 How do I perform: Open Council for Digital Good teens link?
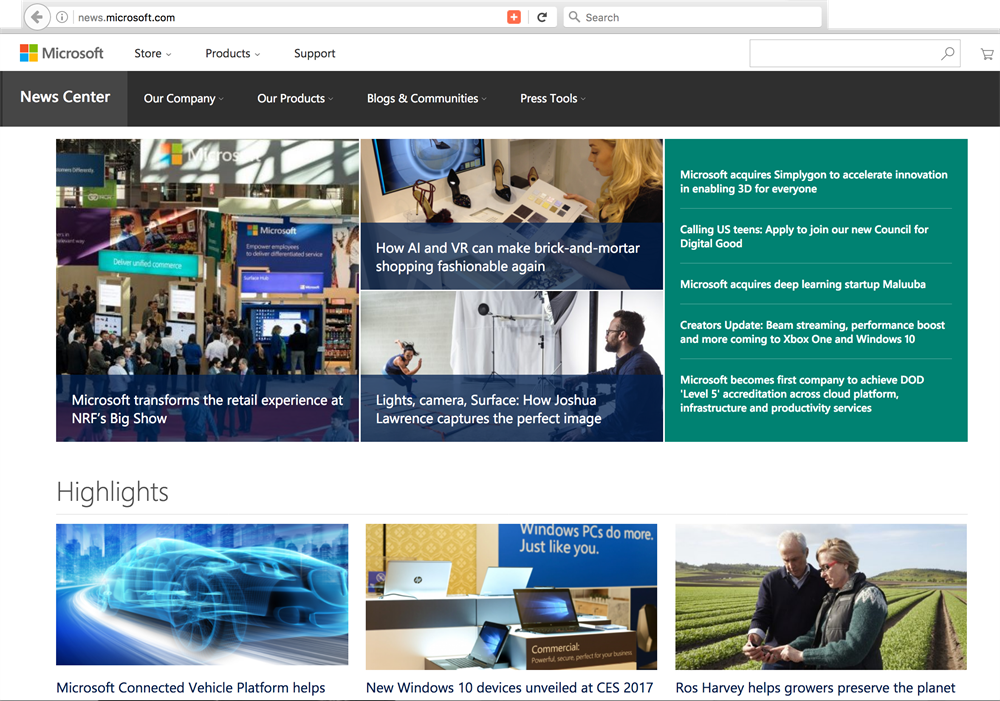point(804,237)
